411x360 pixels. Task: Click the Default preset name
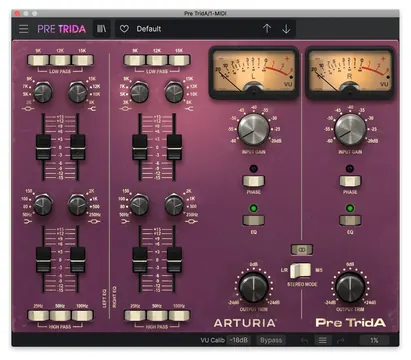coord(149,29)
